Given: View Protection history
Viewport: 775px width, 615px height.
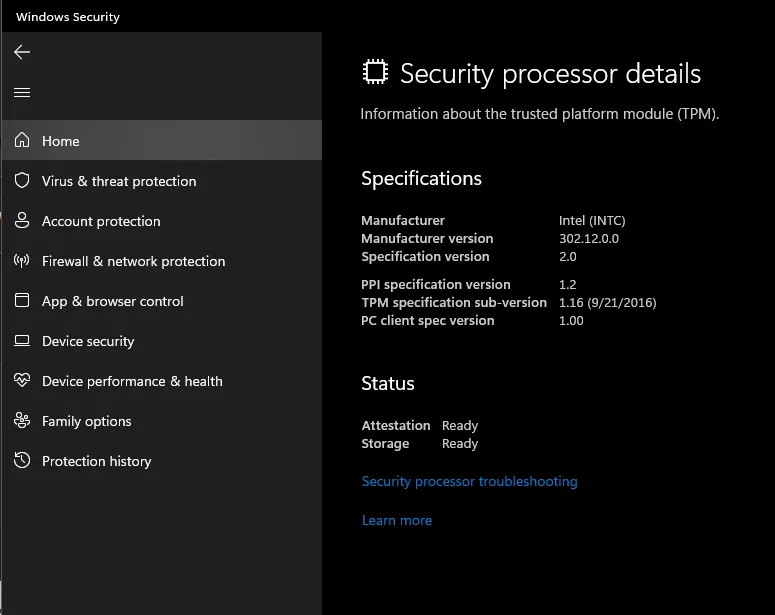Looking at the screenshot, I should (162, 461).
